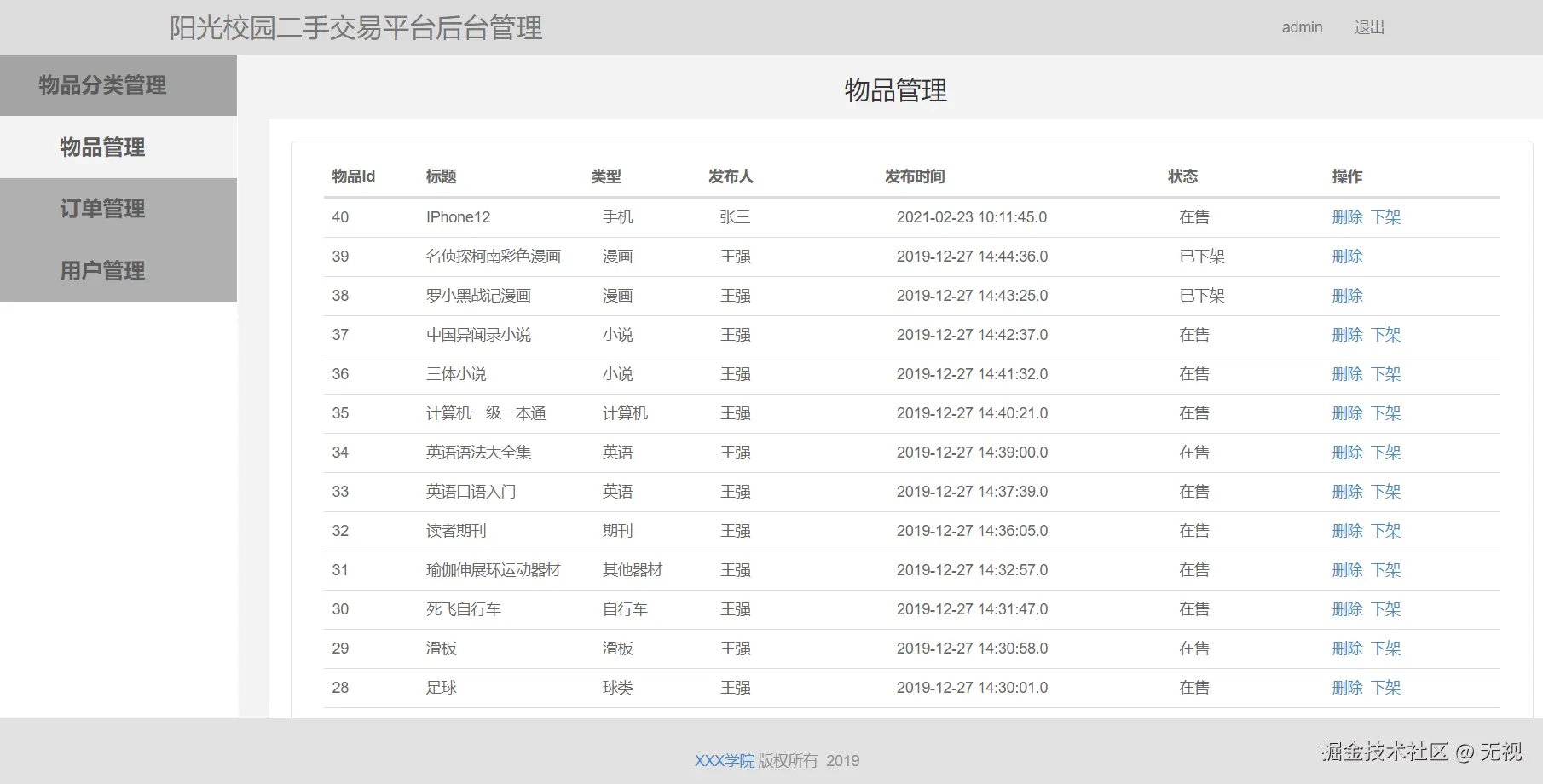Click the 发布时间 column header
1543x784 pixels.
915,176
